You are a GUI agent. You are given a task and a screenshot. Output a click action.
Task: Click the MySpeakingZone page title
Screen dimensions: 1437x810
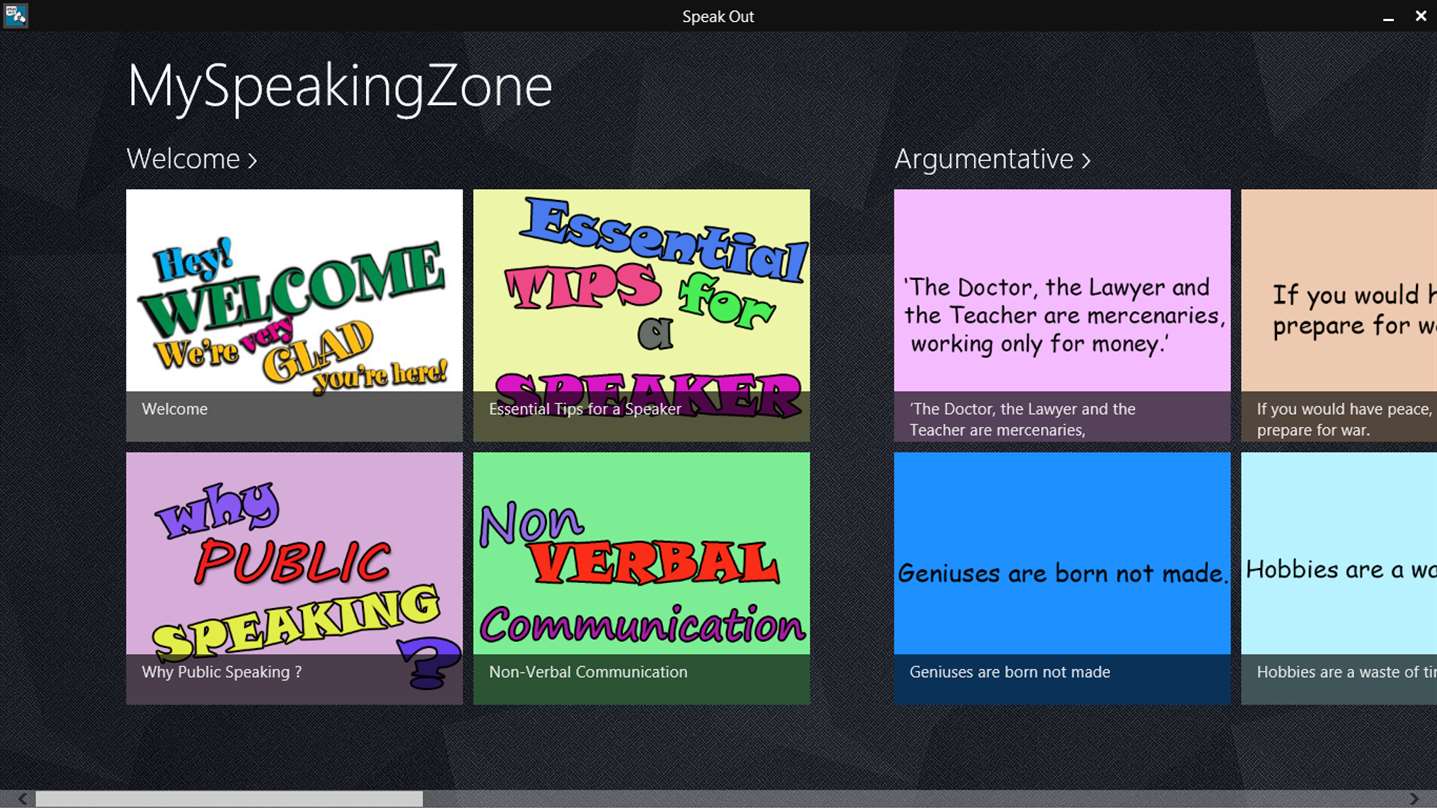click(340, 87)
